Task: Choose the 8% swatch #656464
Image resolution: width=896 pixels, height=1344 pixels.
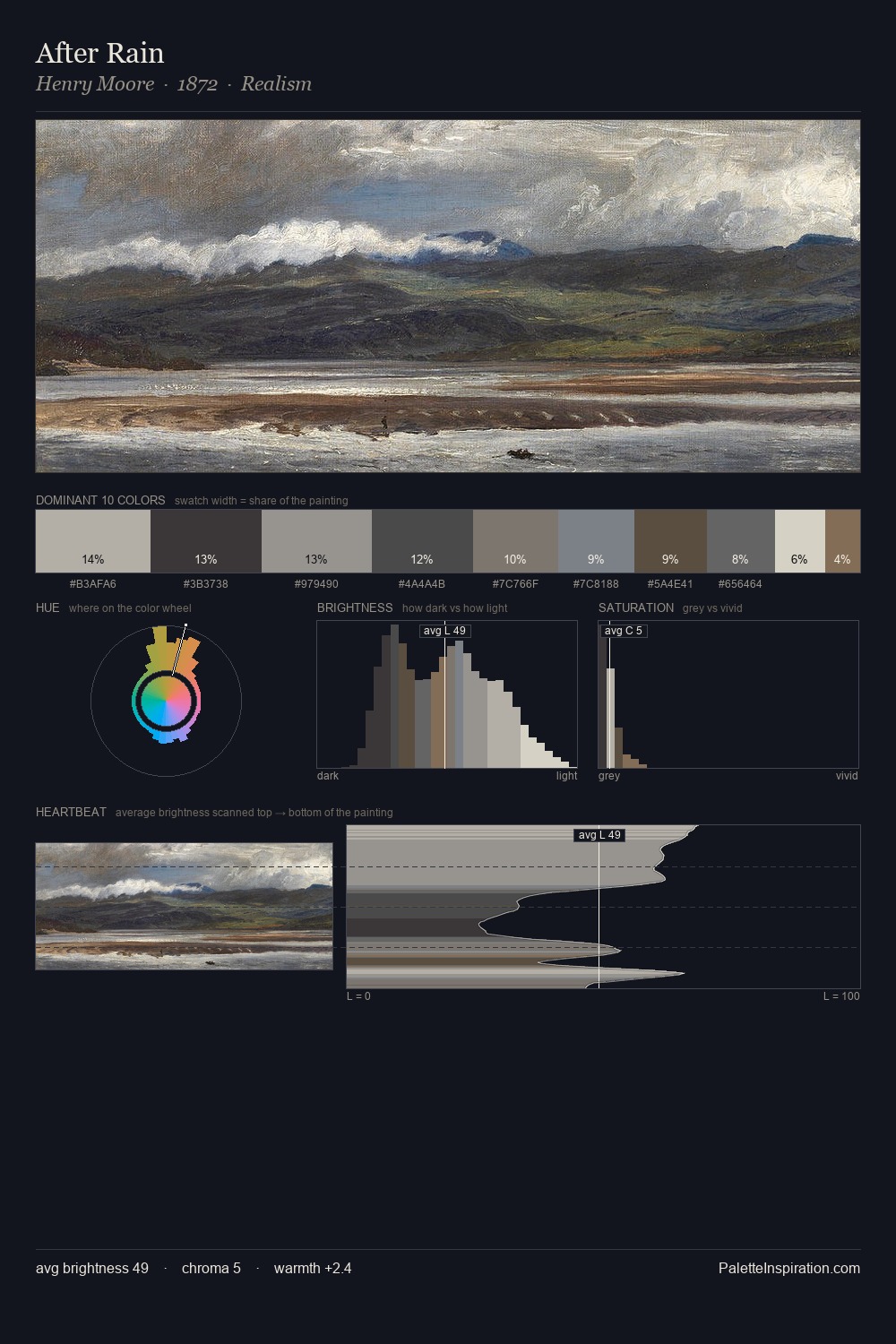Action: 740,541
